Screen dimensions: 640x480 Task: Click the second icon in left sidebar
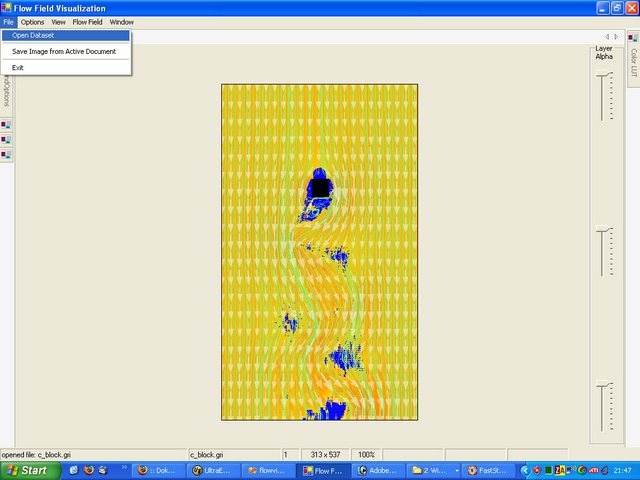coord(6,140)
